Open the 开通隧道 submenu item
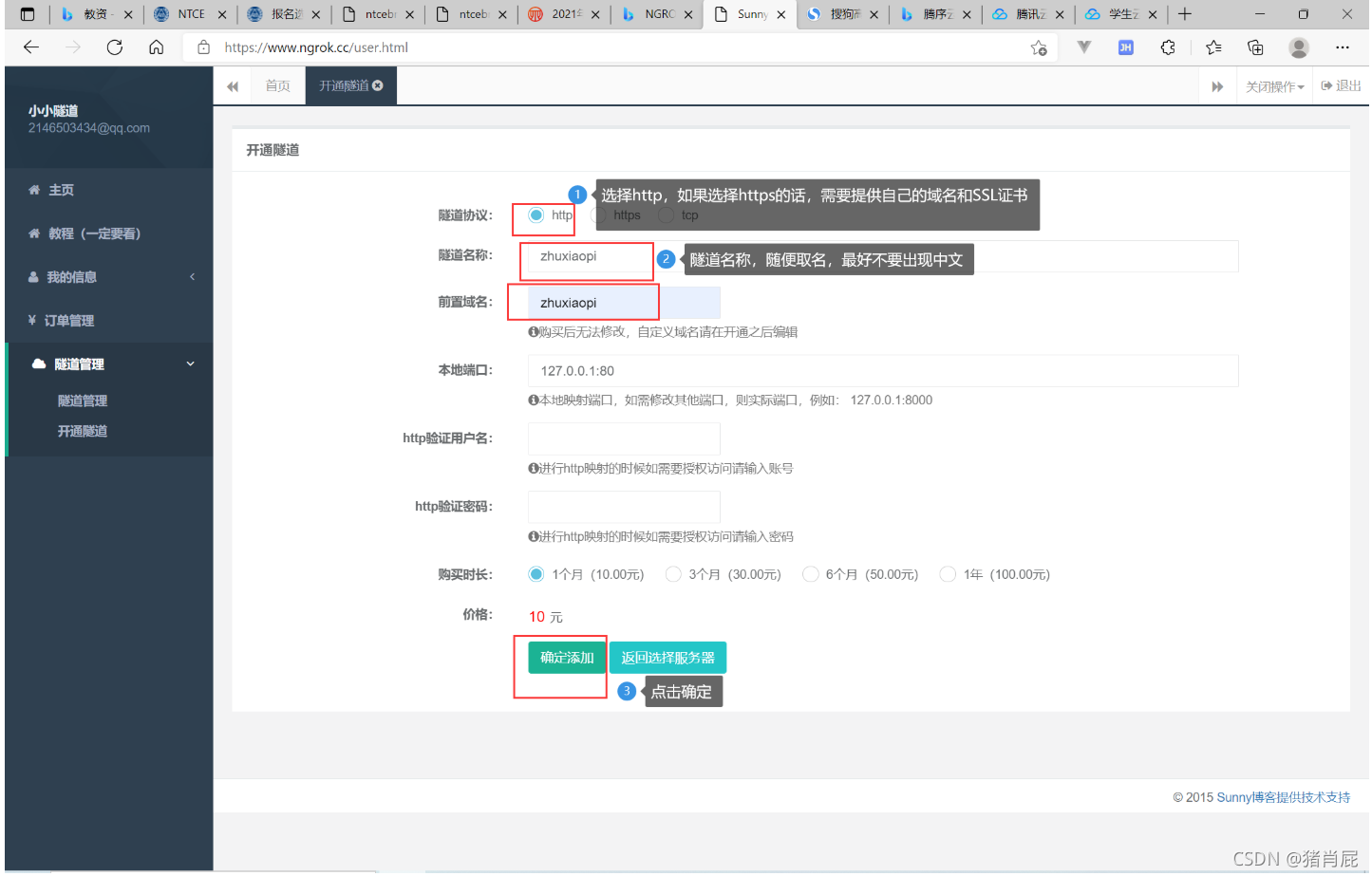The image size is (1372, 876). click(x=83, y=432)
